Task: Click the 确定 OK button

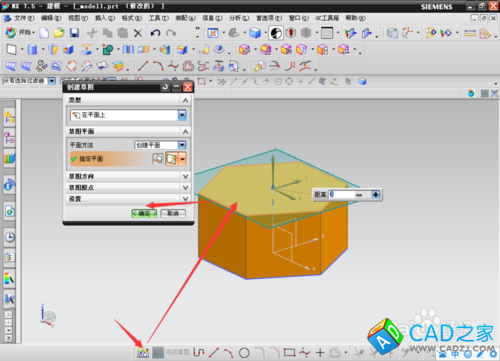Action: pos(144,213)
